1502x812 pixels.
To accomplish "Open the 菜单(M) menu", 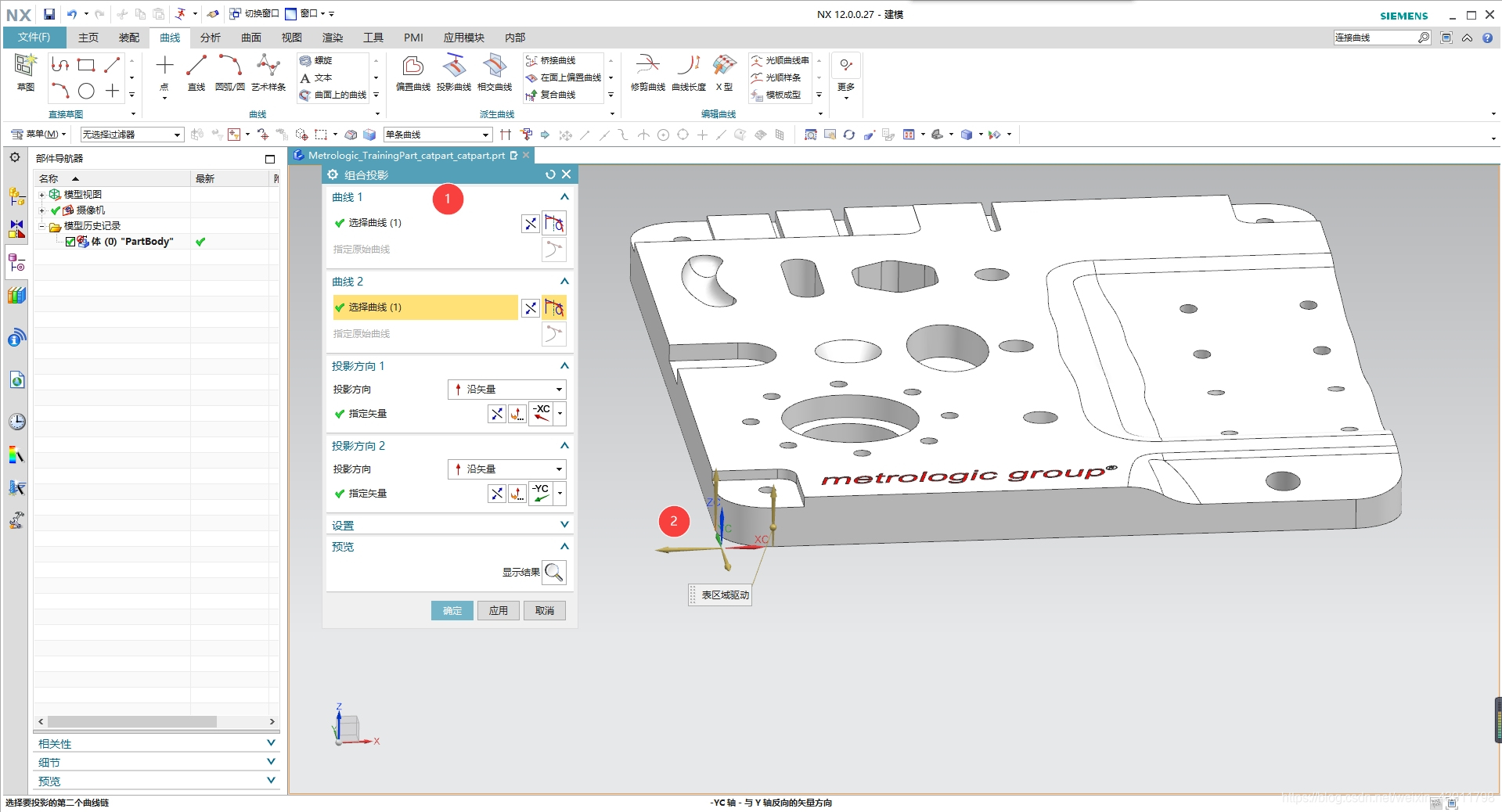I will pos(38,135).
